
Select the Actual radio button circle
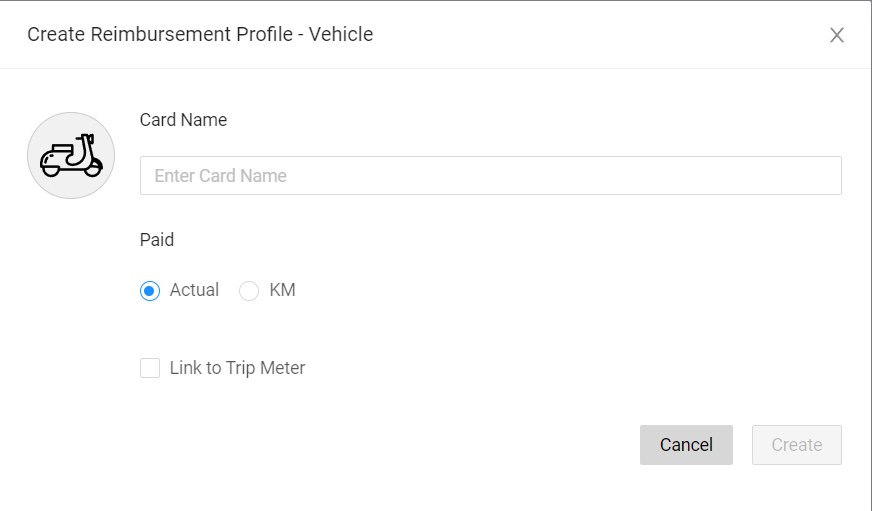[x=150, y=291]
